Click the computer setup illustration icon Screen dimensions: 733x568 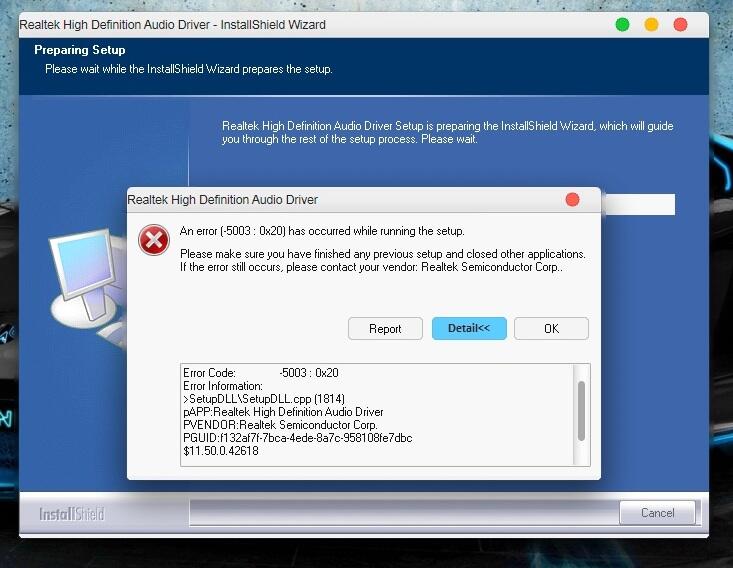[88, 288]
